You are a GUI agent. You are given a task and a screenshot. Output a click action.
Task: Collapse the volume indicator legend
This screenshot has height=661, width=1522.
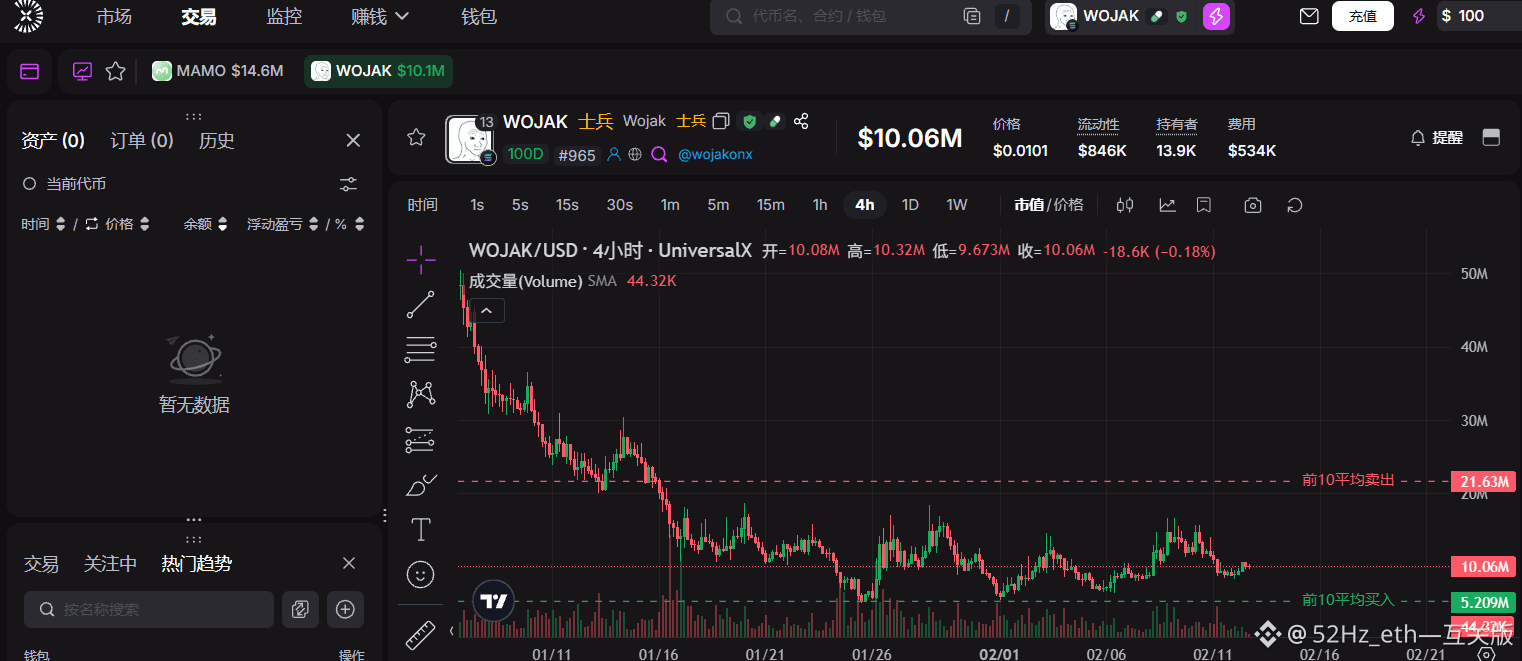[x=487, y=311]
